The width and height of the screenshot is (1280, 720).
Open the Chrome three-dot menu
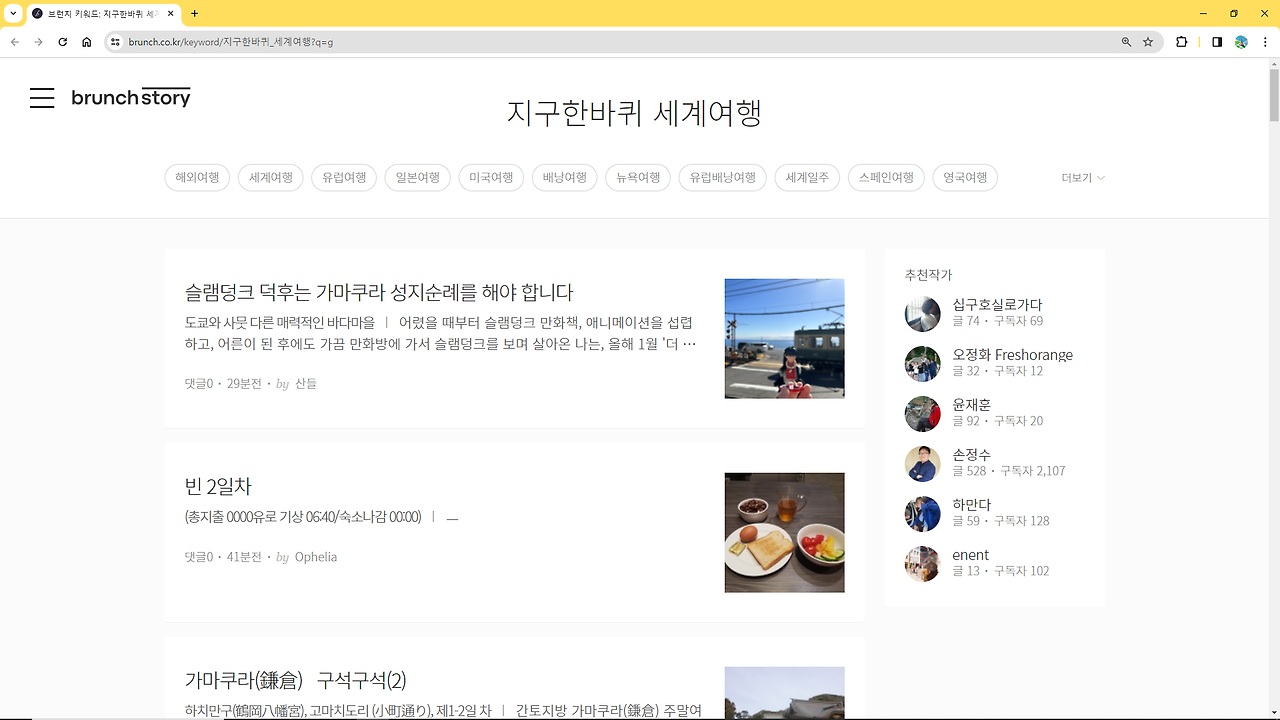pyautogui.click(x=1264, y=42)
